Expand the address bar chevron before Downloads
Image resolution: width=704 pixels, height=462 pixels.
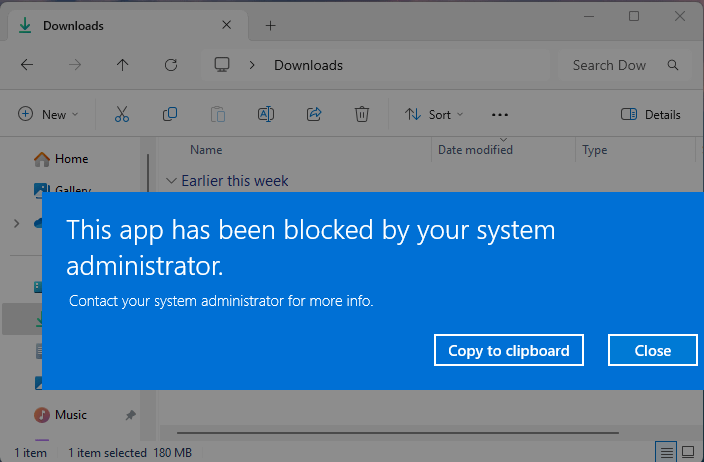tap(252, 66)
